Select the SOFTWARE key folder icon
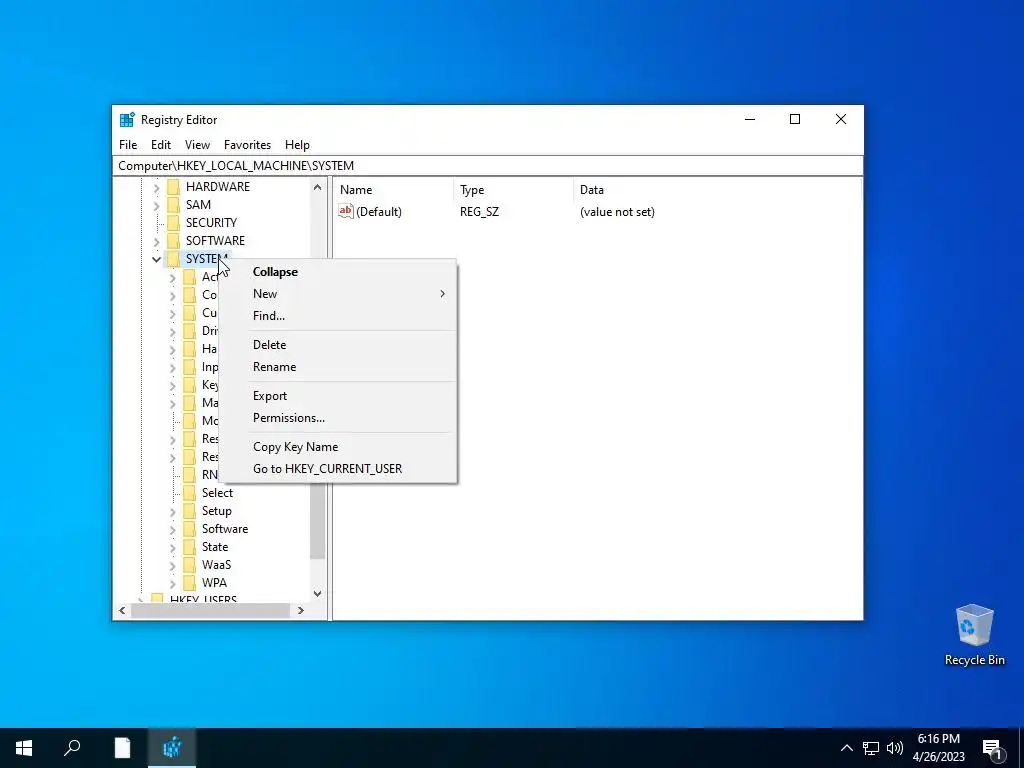The image size is (1024, 768). coord(173,241)
